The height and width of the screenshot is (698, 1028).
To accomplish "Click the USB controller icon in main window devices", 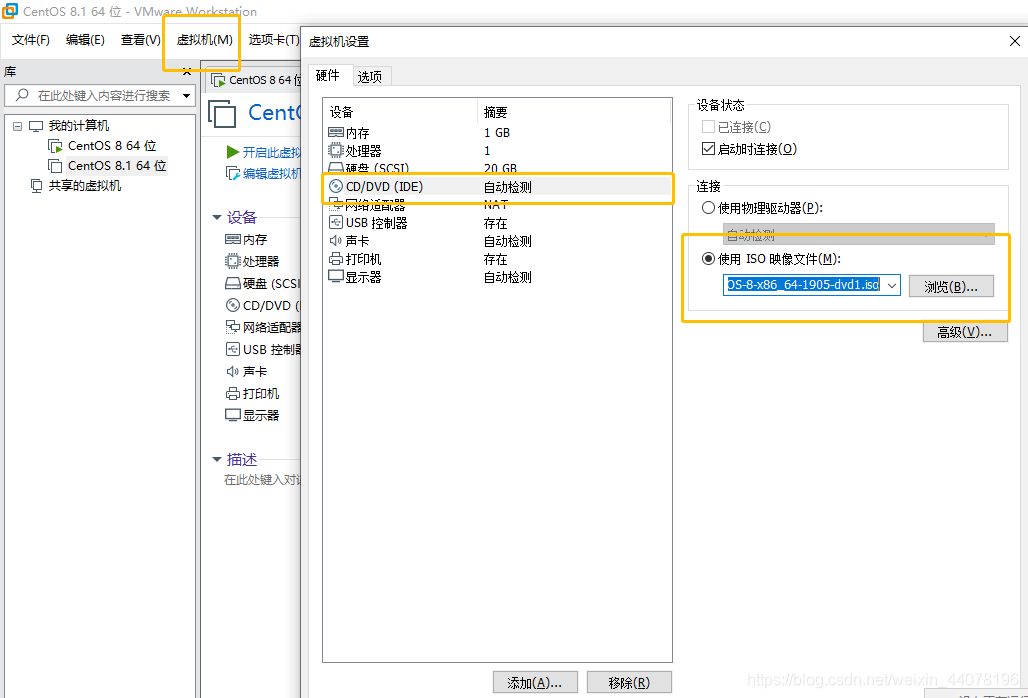I will [233, 349].
